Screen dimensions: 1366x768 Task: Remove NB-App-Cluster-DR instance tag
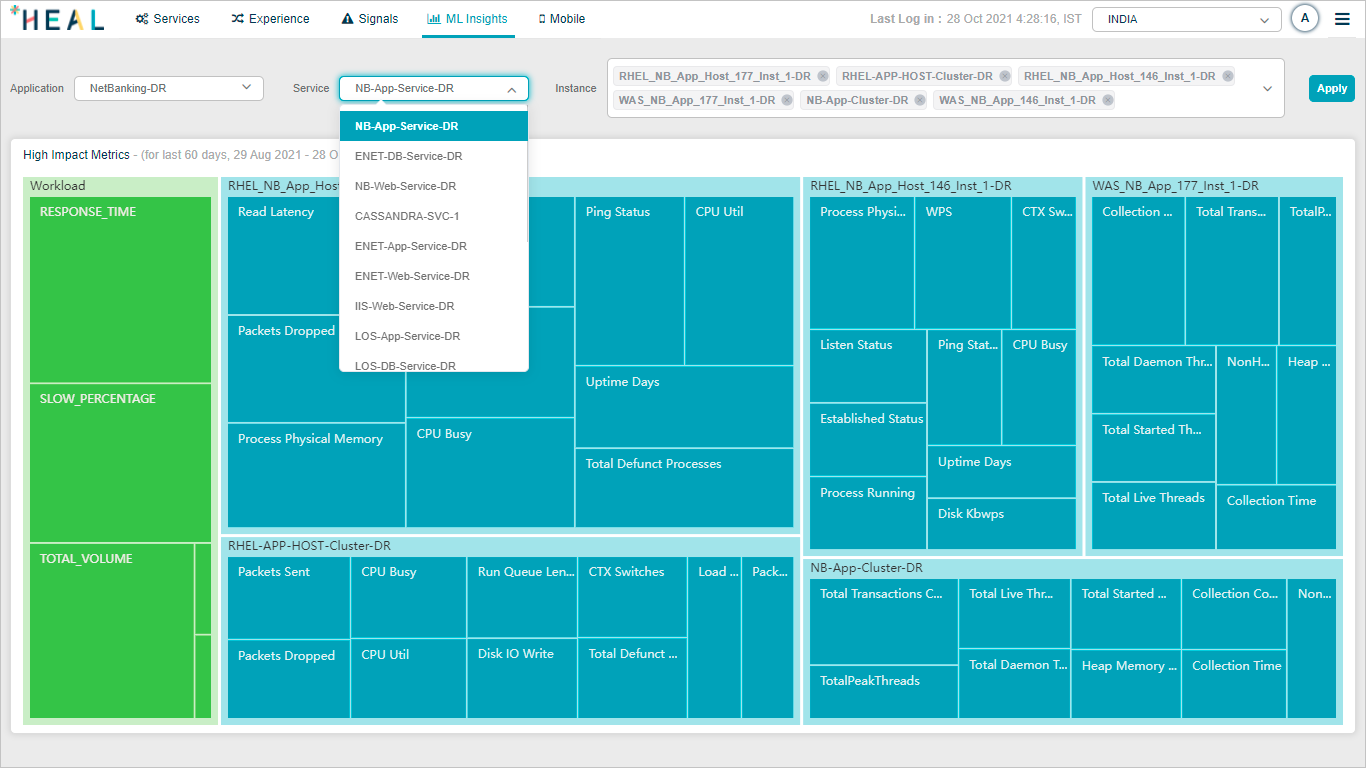click(920, 100)
